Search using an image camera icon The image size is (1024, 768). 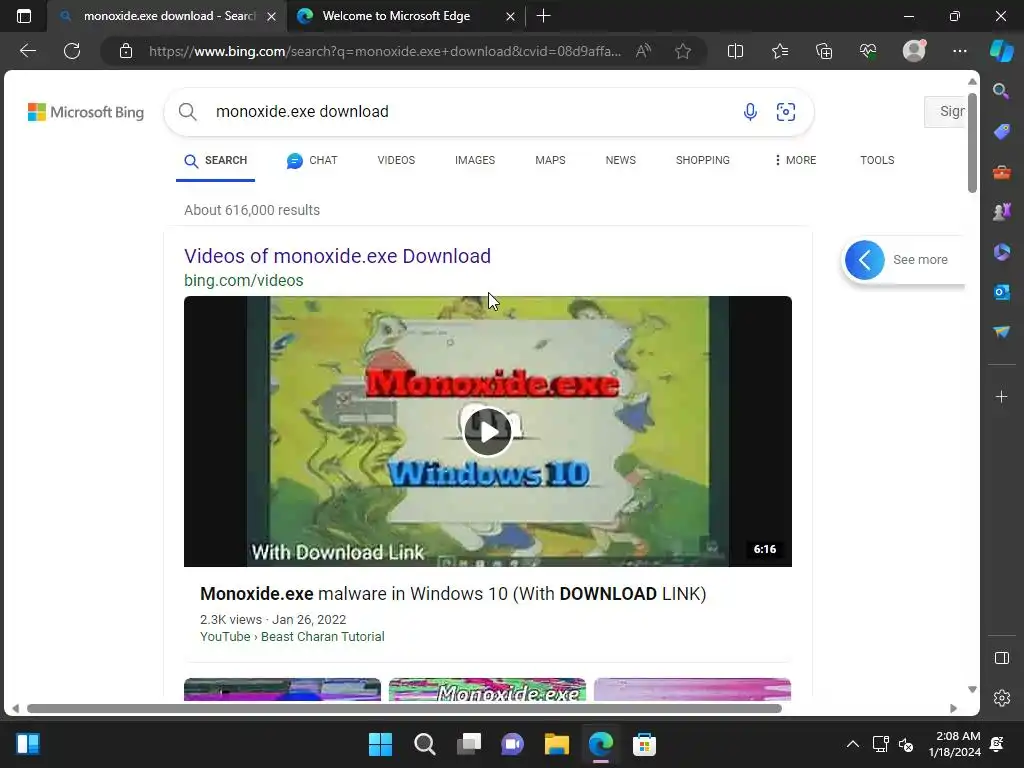click(786, 112)
